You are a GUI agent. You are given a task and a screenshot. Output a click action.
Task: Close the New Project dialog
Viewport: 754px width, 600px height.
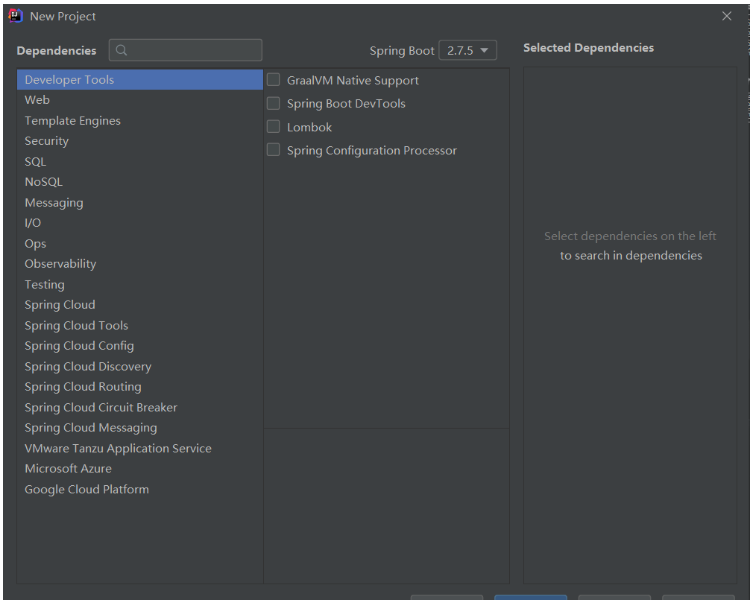coord(727,16)
